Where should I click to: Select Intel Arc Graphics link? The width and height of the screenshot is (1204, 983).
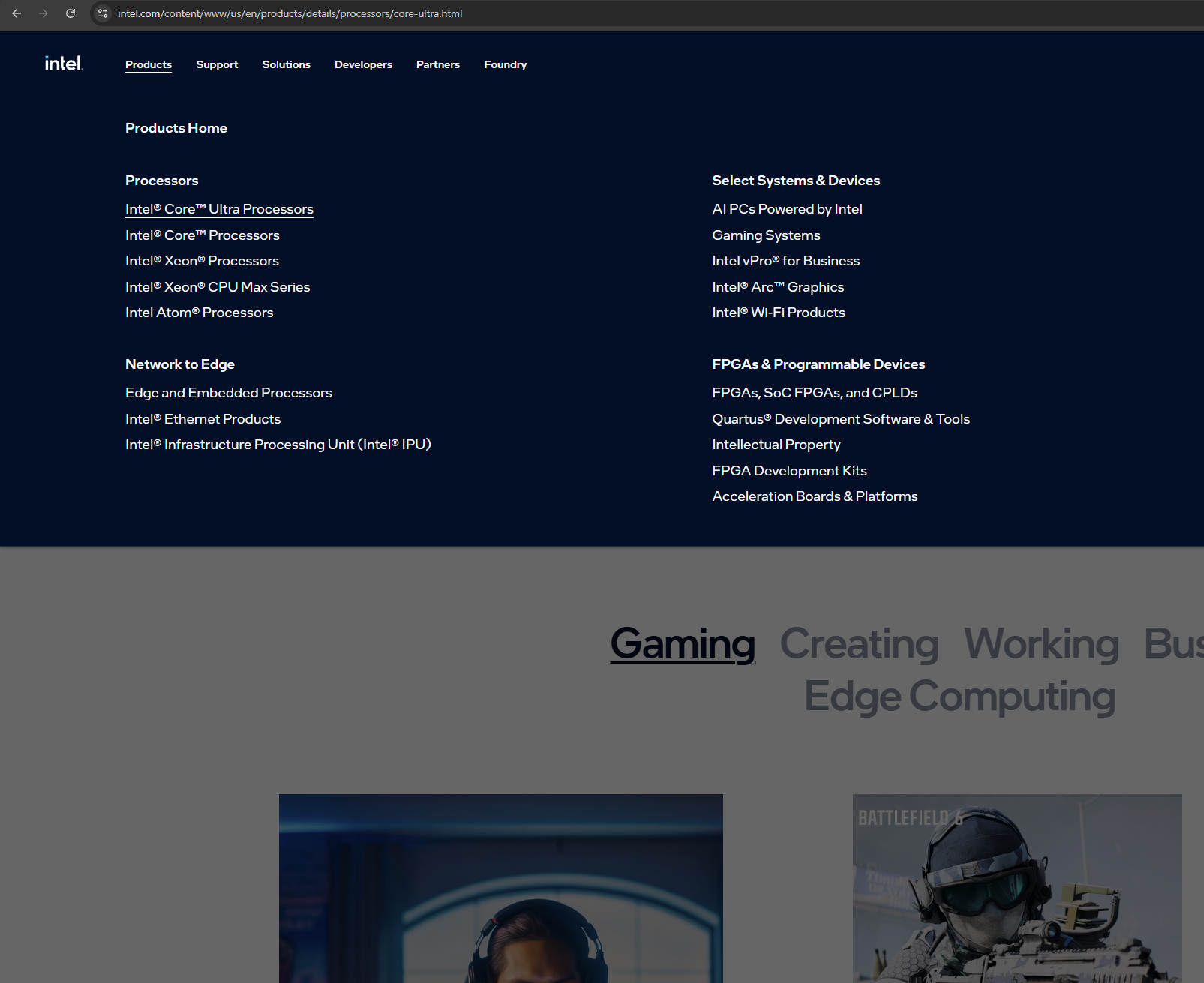click(x=778, y=287)
